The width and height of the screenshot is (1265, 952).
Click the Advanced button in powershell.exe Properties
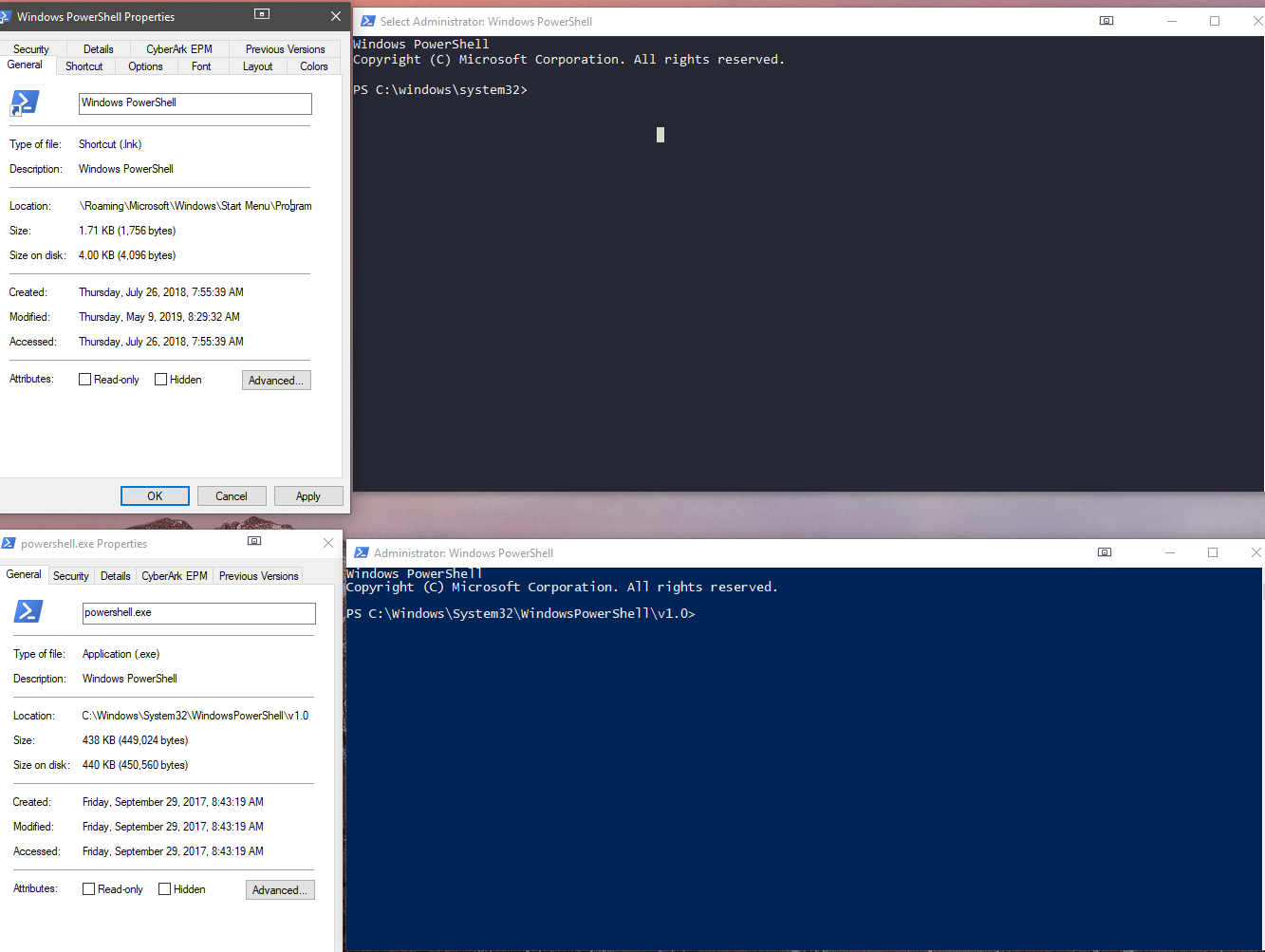[279, 889]
